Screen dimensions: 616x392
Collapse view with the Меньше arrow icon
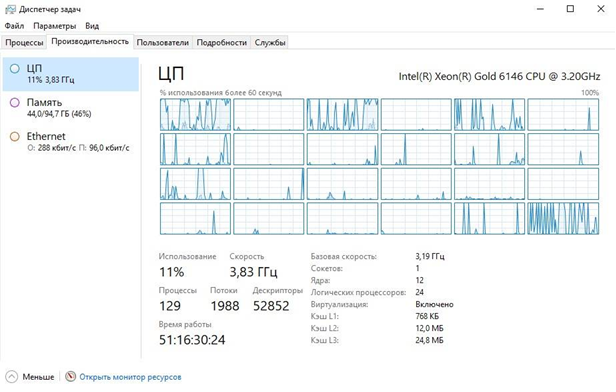tap(12, 377)
